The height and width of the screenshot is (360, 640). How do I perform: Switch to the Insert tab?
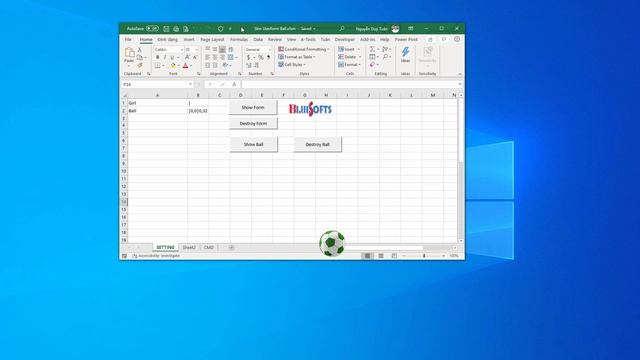coord(189,40)
